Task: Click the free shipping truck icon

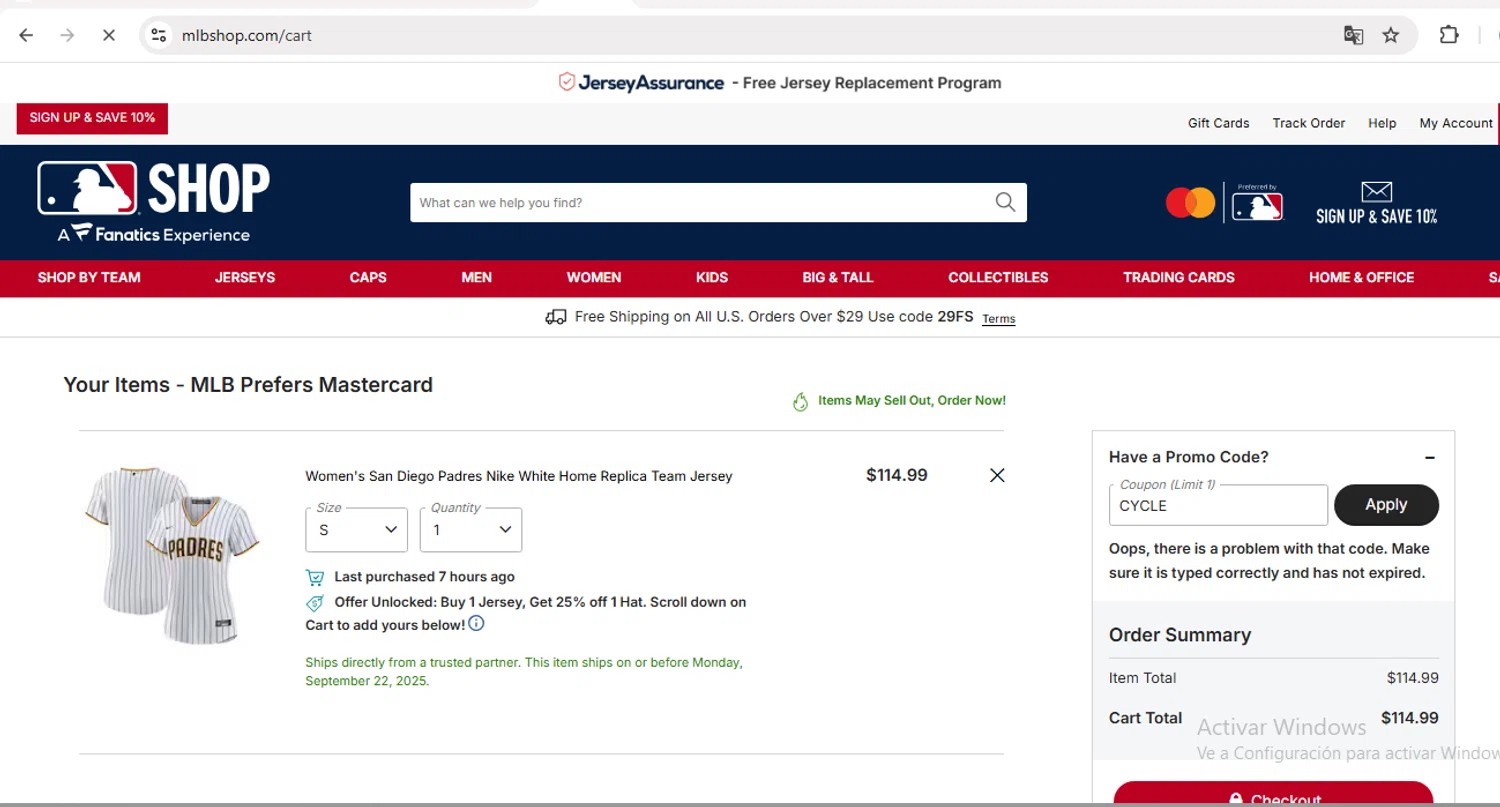Action: 556,317
